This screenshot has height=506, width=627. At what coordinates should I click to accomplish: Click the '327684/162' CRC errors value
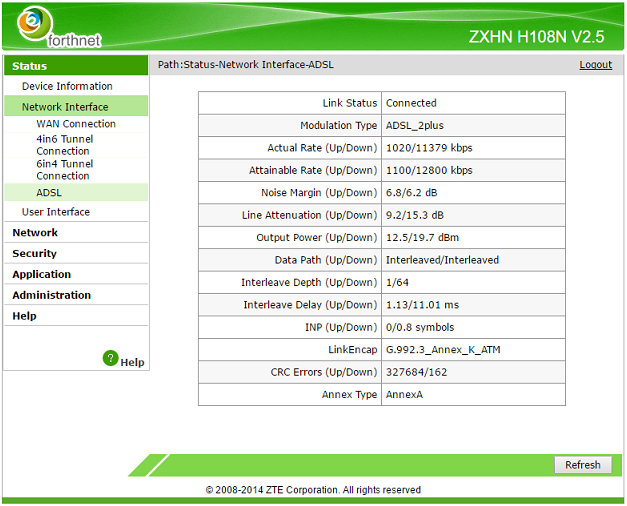(x=416, y=372)
